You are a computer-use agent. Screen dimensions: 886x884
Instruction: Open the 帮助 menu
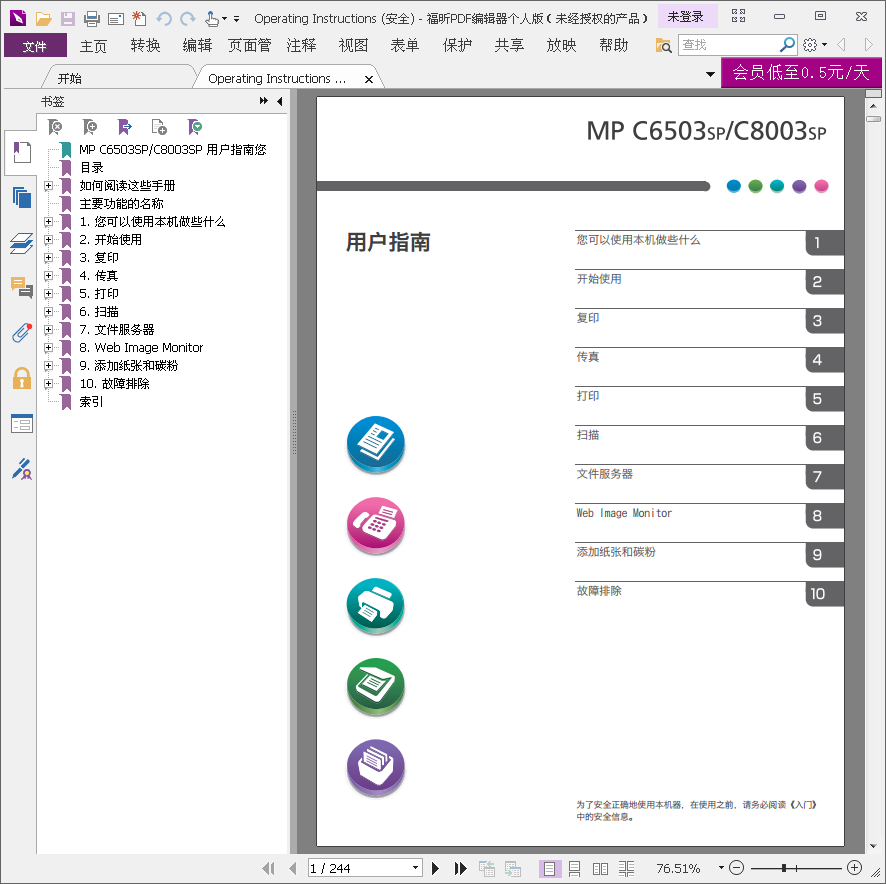[x=614, y=45]
